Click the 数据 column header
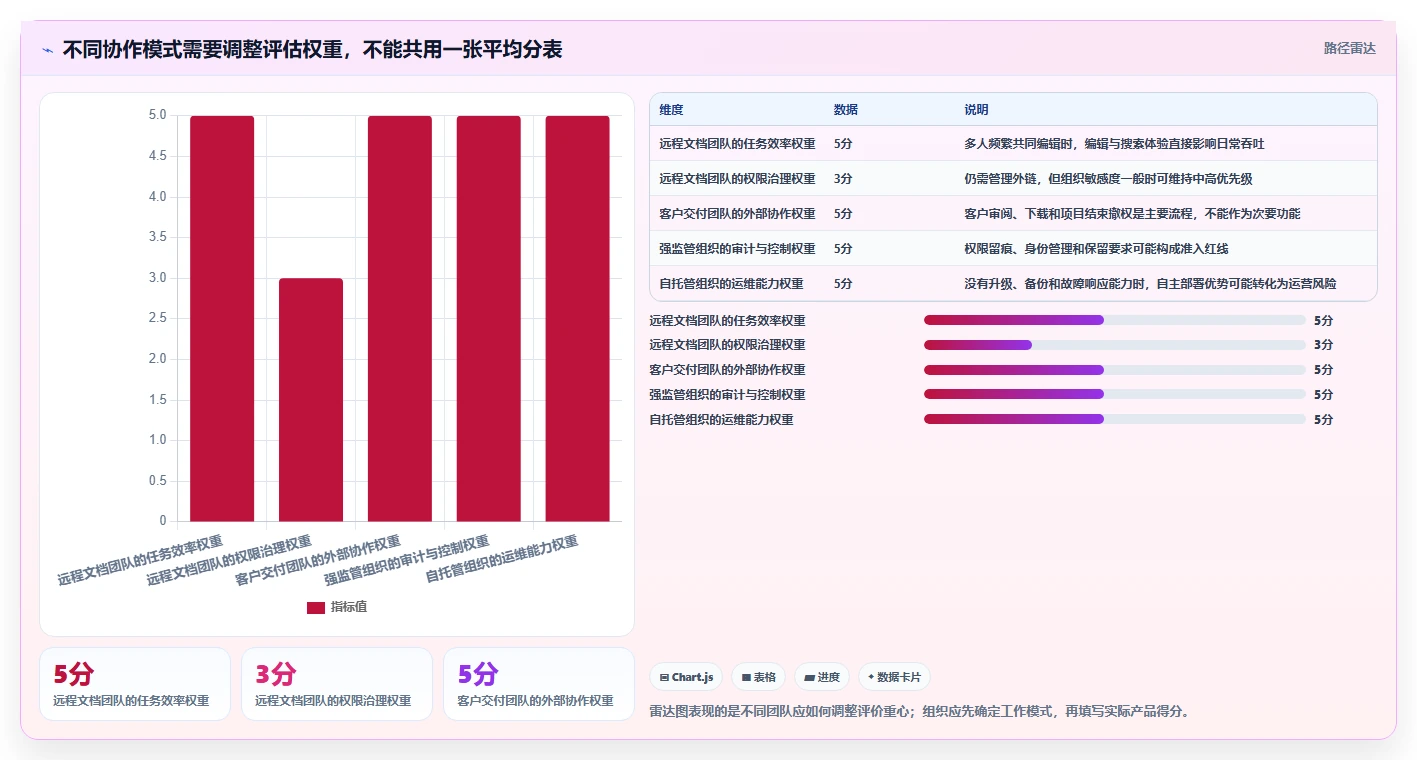 846,110
